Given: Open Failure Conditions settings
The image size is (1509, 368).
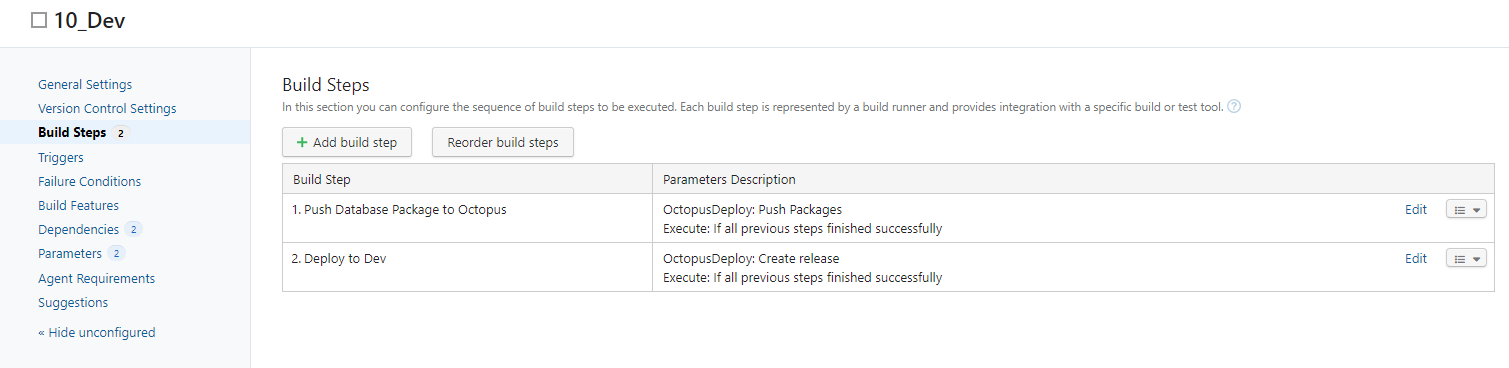Looking at the screenshot, I should tap(89, 182).
